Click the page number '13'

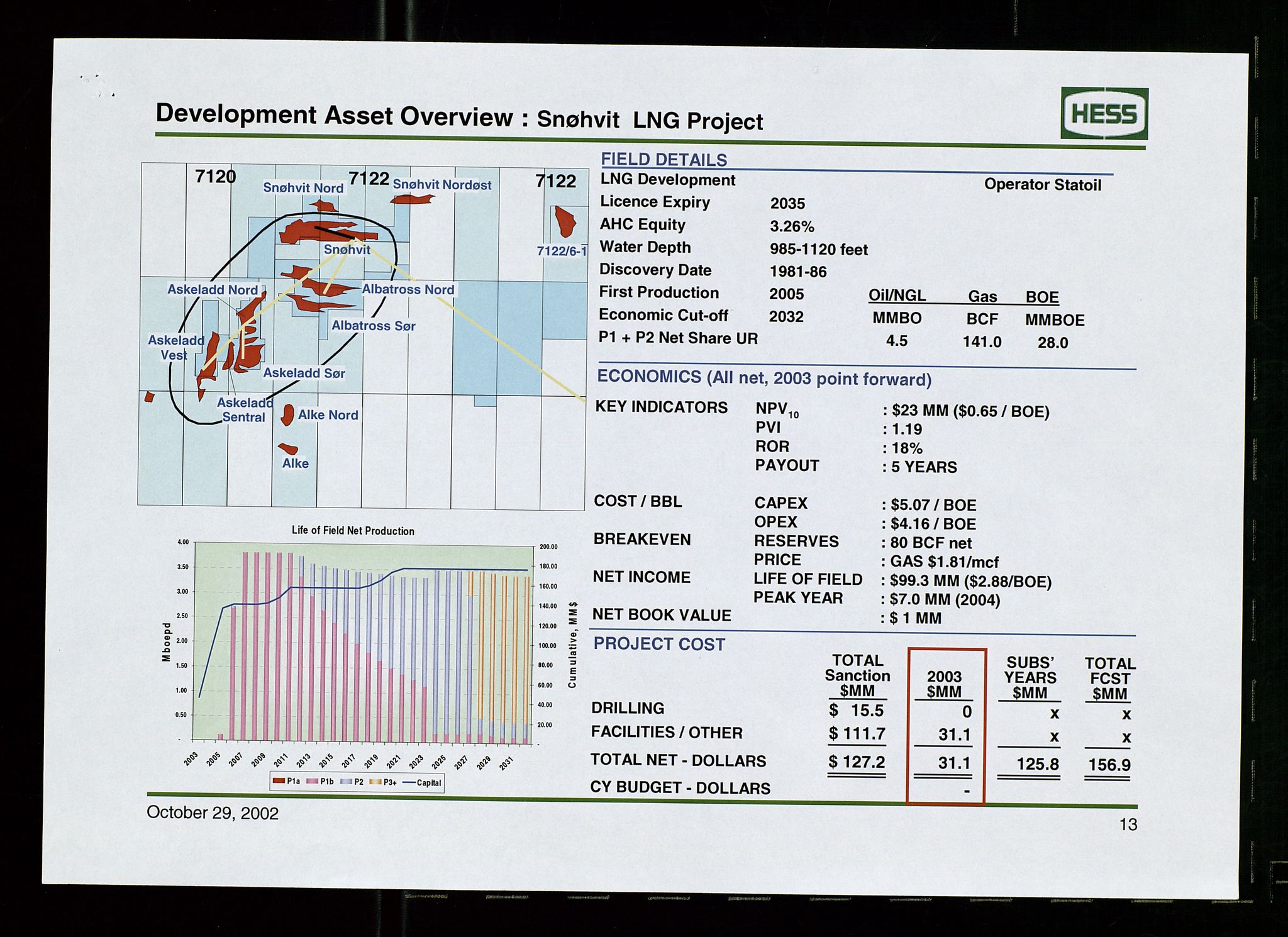[x=1128, y=824]
